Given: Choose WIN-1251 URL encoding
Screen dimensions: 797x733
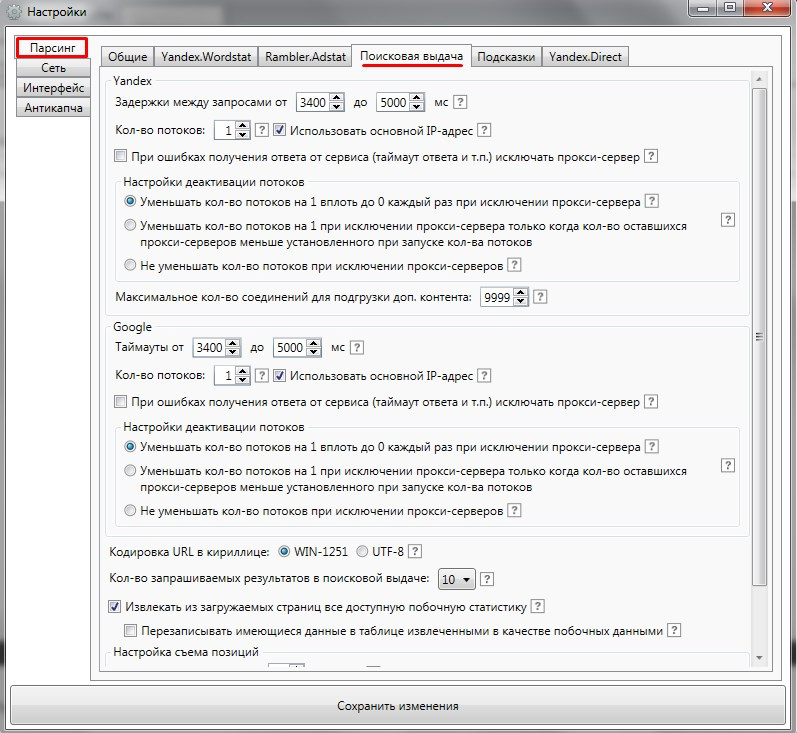Looking at the screenshot, I should click(284, 552).
